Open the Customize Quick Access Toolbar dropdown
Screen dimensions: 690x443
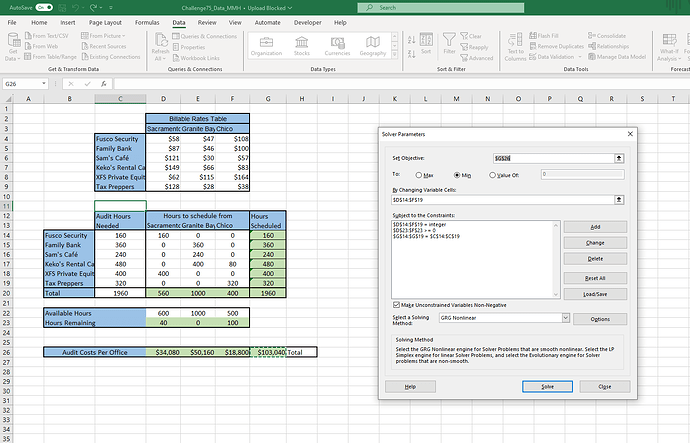(x=110, y=7)
